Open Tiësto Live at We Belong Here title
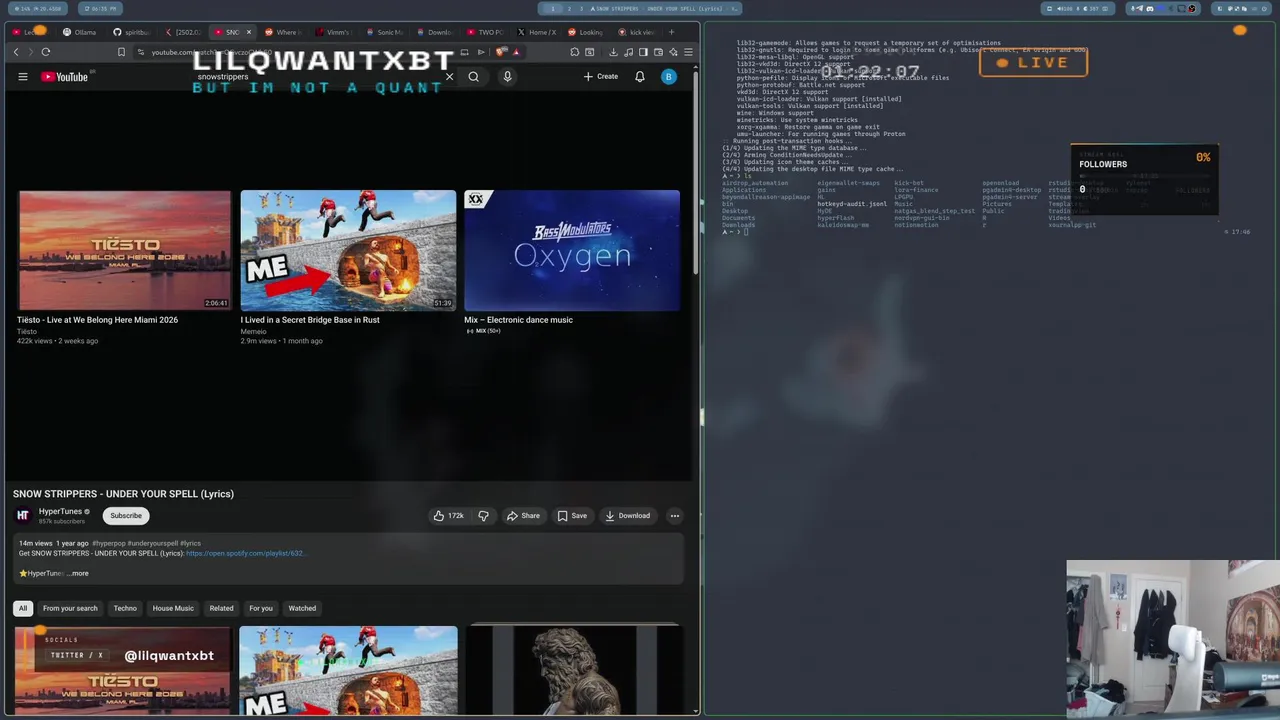Viewport: 1280px width, 720px height. point(97,320)
